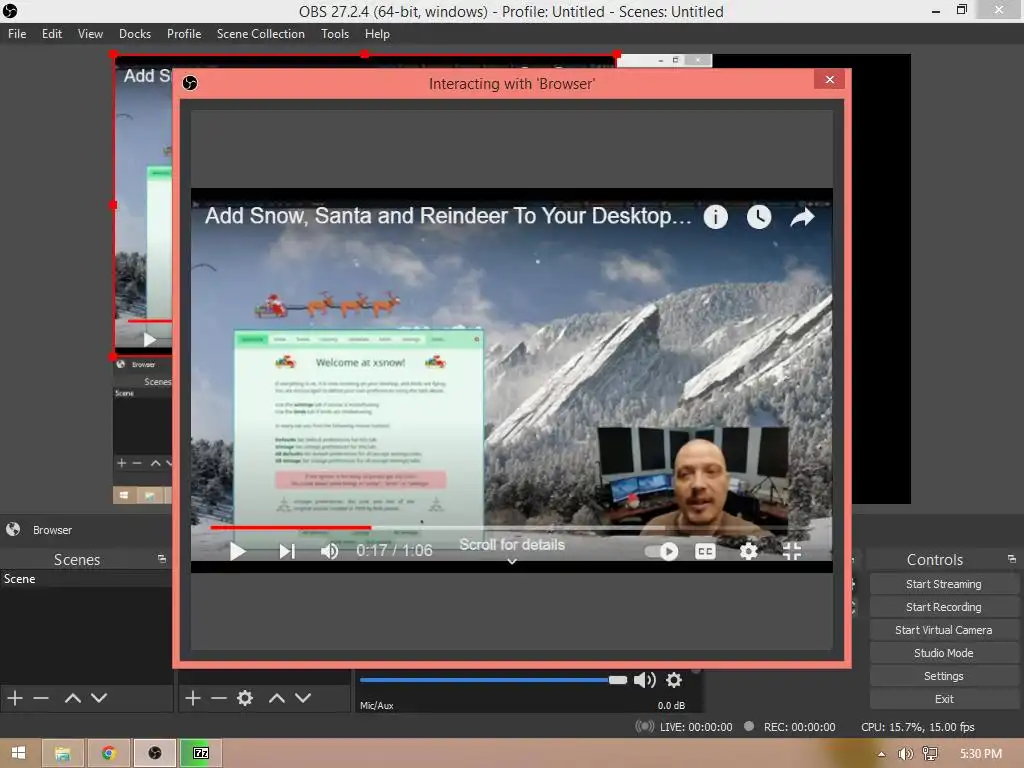
Task: Toggle closed captions CC button
Action: (x=705, y=551)
